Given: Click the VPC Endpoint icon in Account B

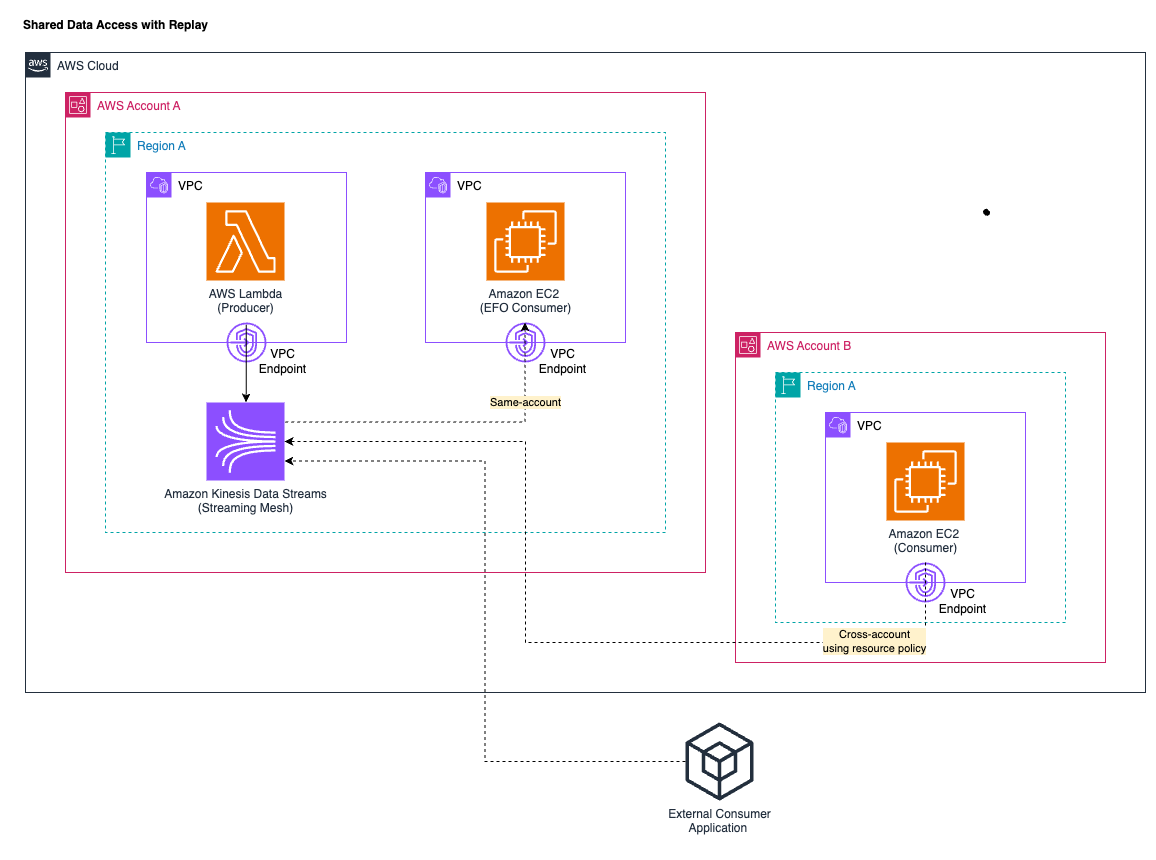Looking at the screenshot, I should coord(925,582).
